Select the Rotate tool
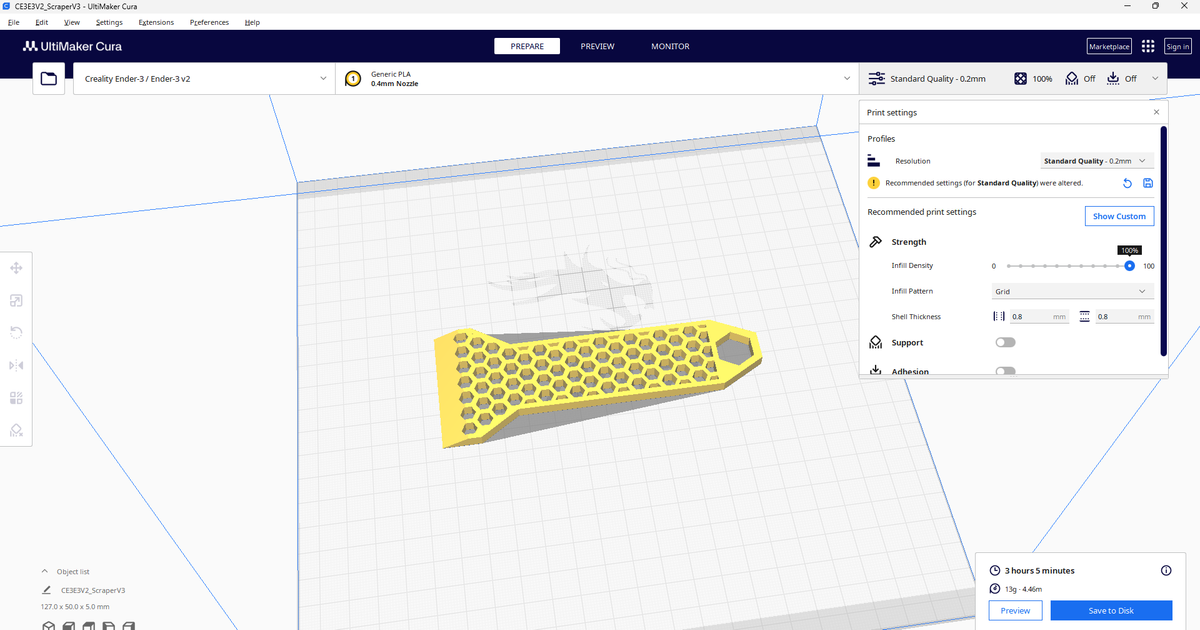 [15, 332]
